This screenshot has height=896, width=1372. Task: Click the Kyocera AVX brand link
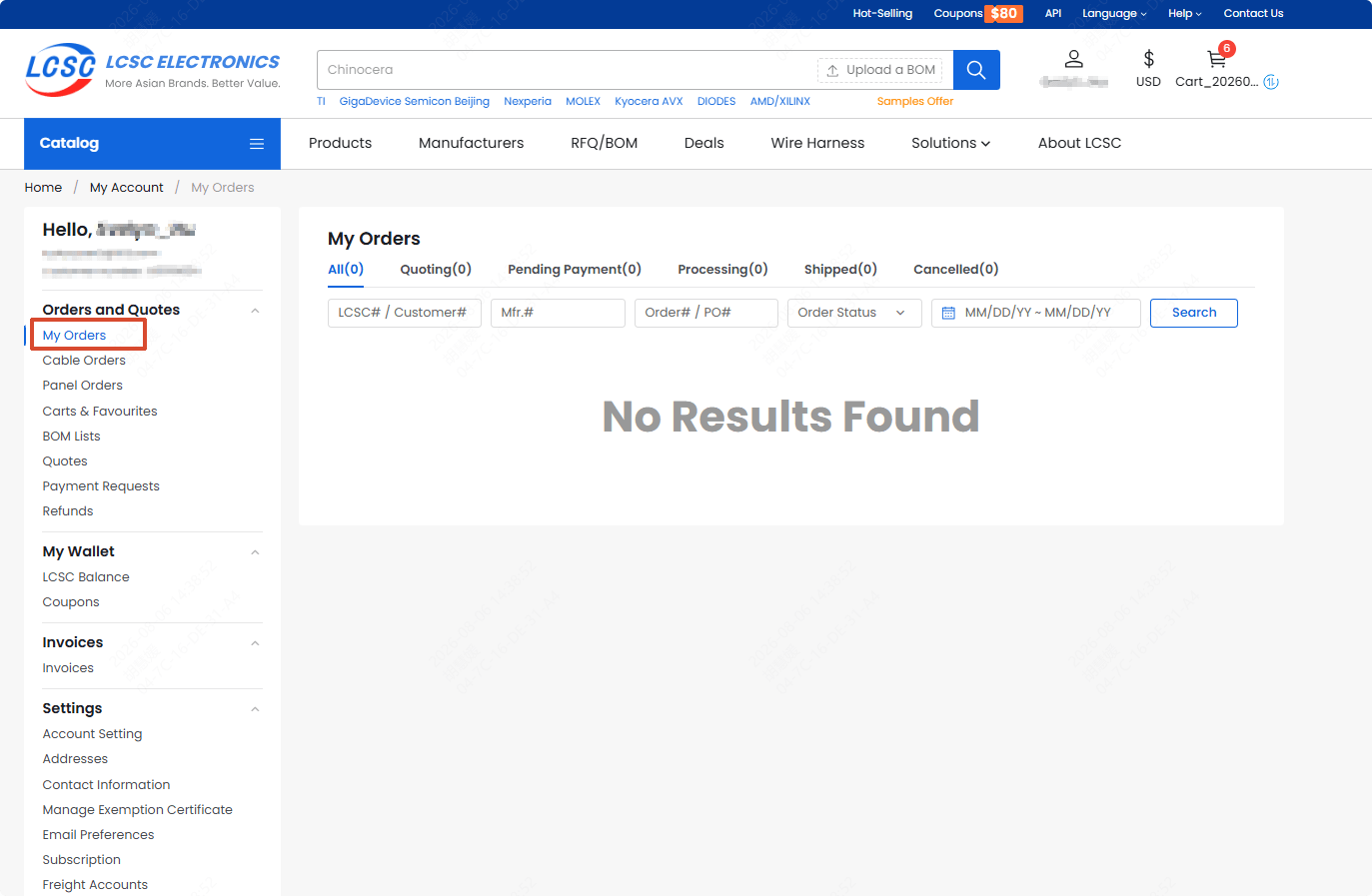(x=649, y=101)
